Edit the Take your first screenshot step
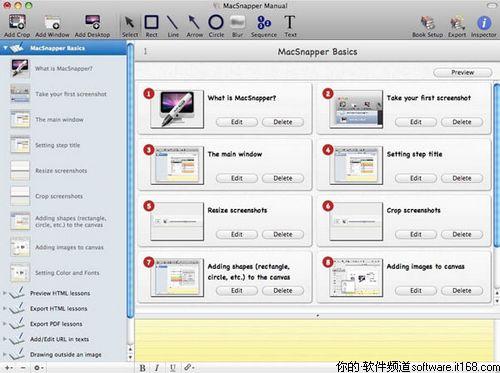The width and height of the screenshot is (500, 373). 416,122
